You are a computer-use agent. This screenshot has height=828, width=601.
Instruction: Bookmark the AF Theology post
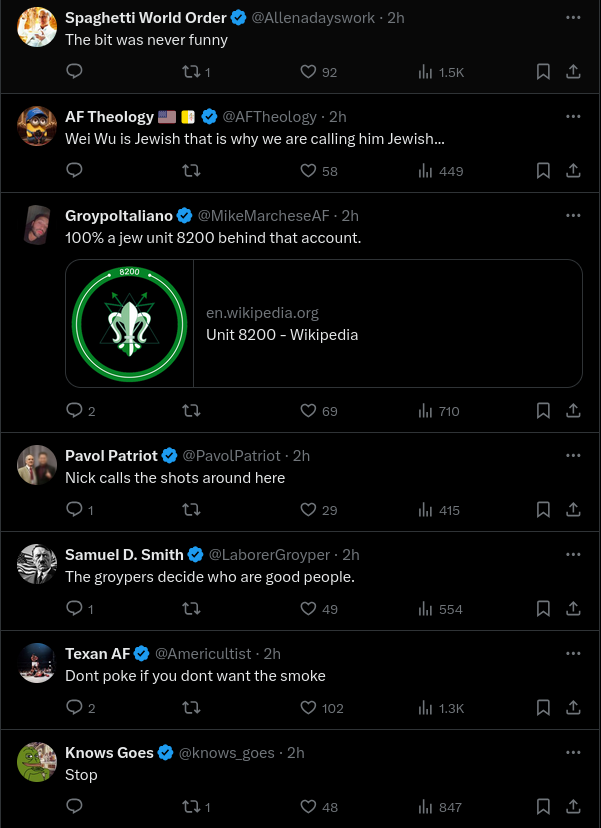pyautogui.click(x=543, y=170)
